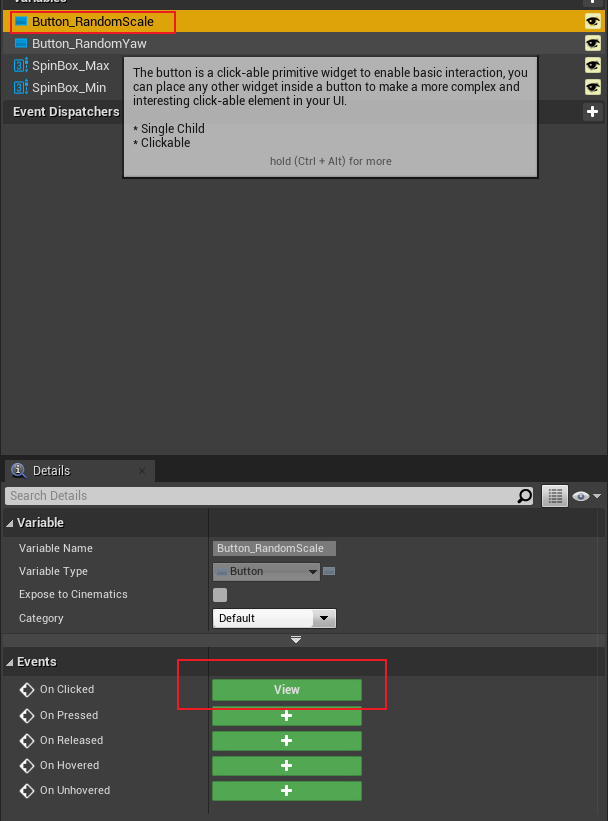The width and height of the screenshot is (608, 821).
Task: Click the Expose to Cinematics label
Action: (73, 594)
